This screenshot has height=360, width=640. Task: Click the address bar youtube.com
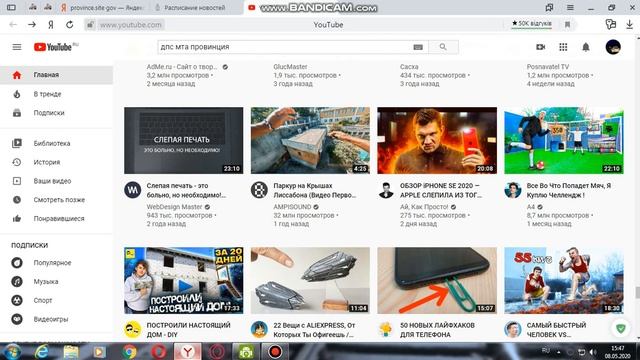coord(131,25)
